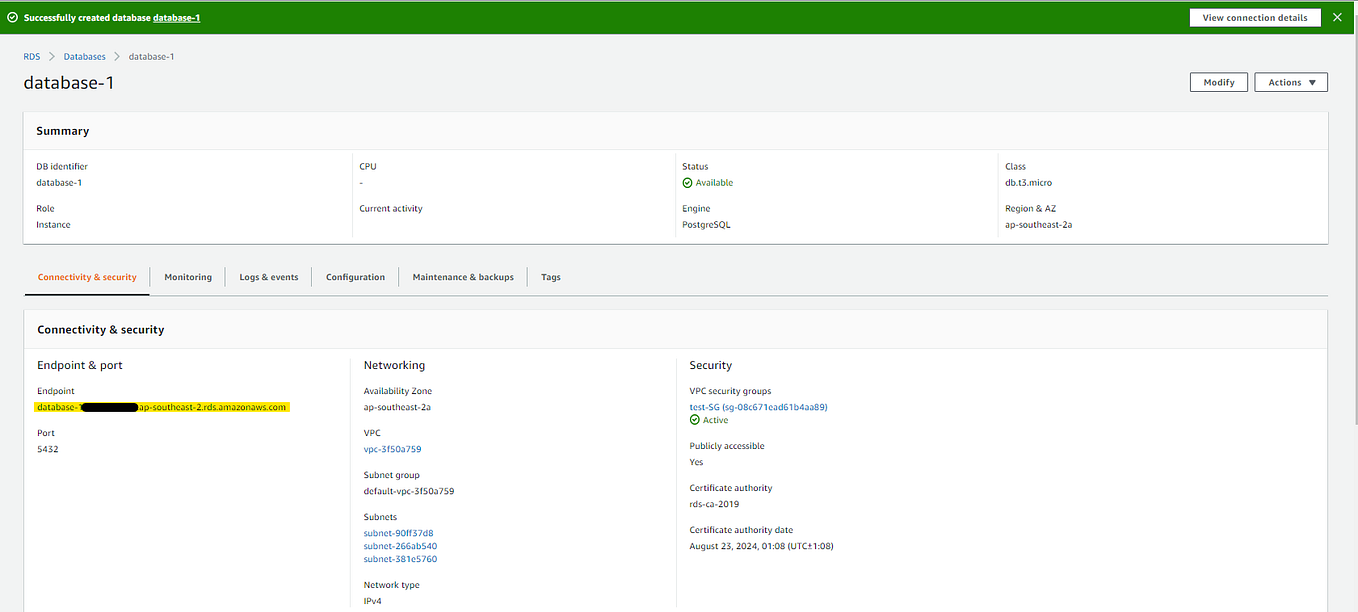Open the Actions dropdown menu
Image resolution: width=1358 pixels, height=612 pixels.
coord(1291,82)
